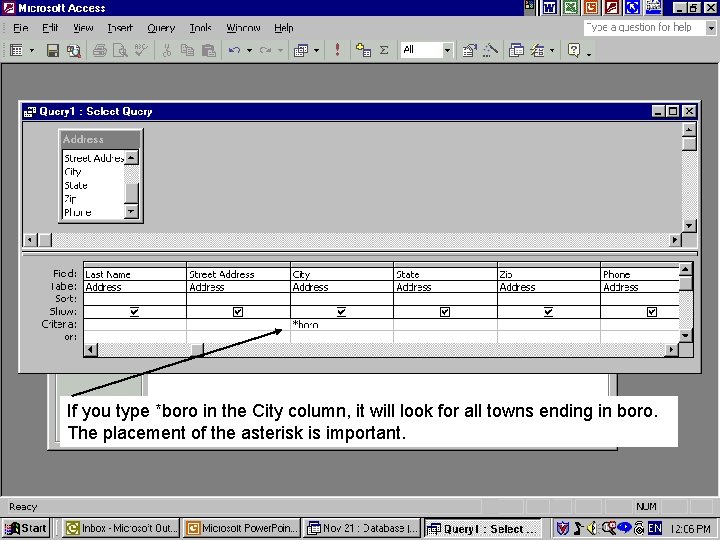Expand the New Object dropdown arrow
Viewport: 720px width, 540px height.
click(552, 50)
